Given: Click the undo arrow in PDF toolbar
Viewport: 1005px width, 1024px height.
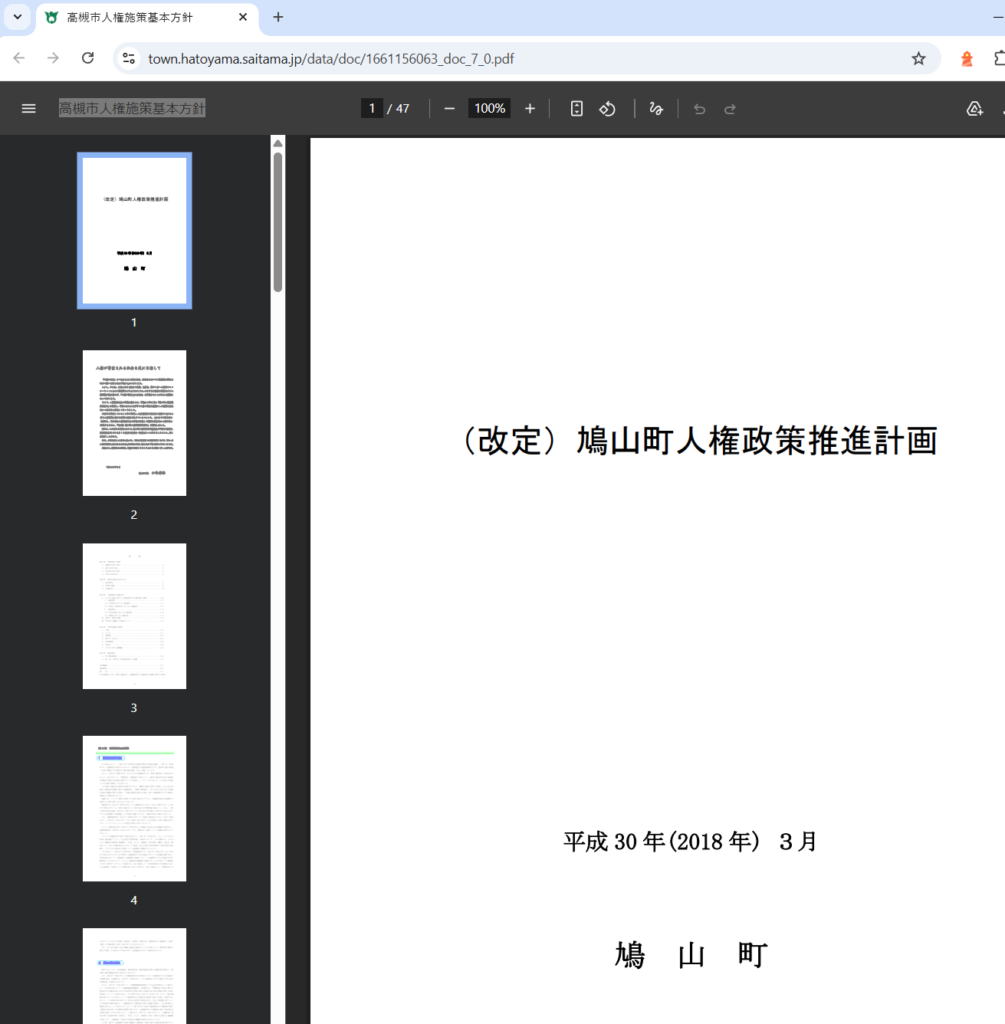Looking at the screenshot, I should click(x=699, y=108).
